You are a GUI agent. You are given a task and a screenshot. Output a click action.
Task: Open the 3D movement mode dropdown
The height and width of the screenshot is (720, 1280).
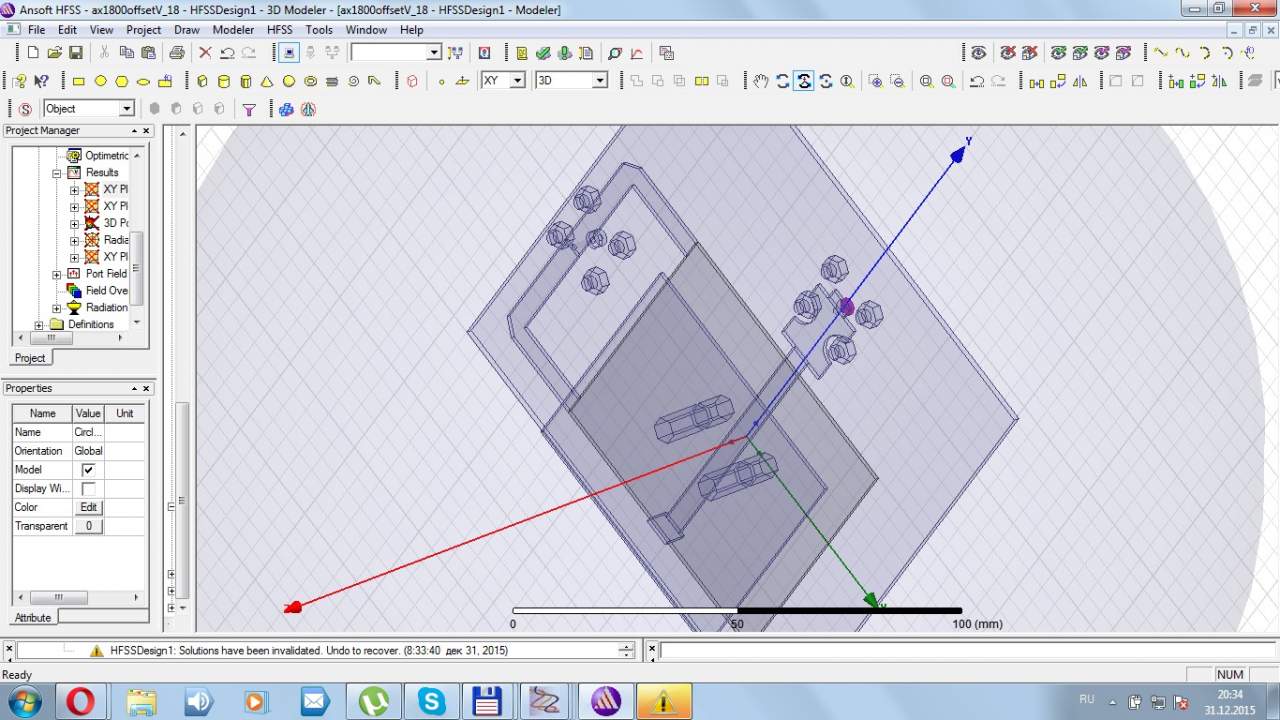(600, 81)
